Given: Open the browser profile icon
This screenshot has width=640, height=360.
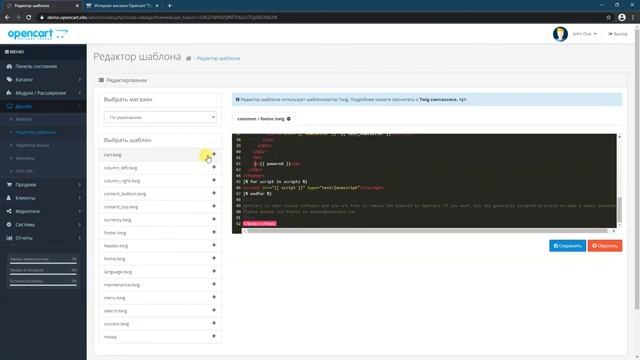Looking at the screenshot, I should pos(622,18).
